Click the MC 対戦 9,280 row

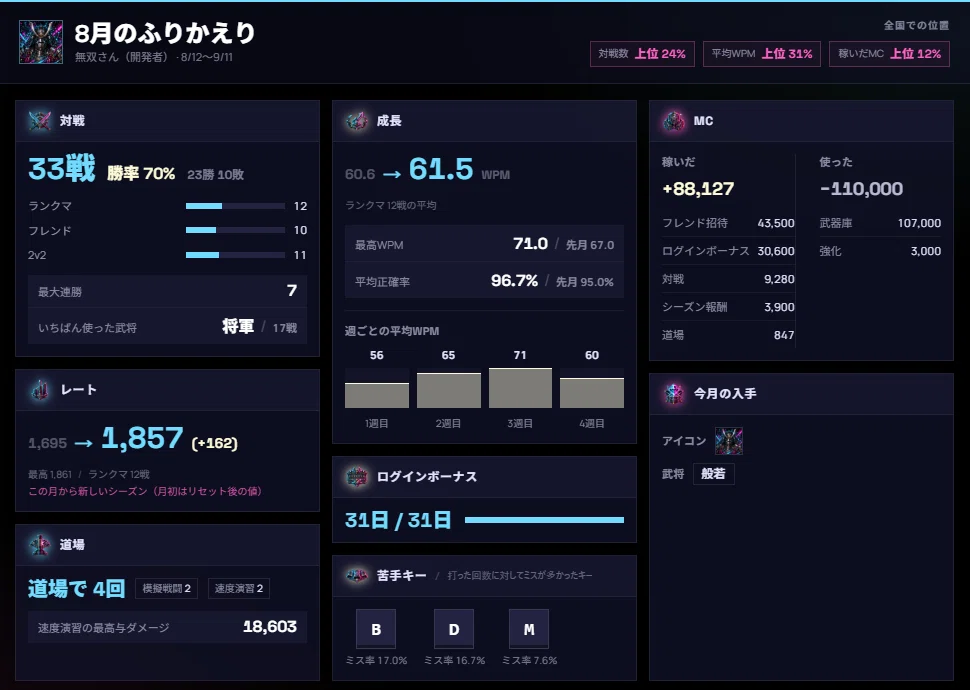728,279
